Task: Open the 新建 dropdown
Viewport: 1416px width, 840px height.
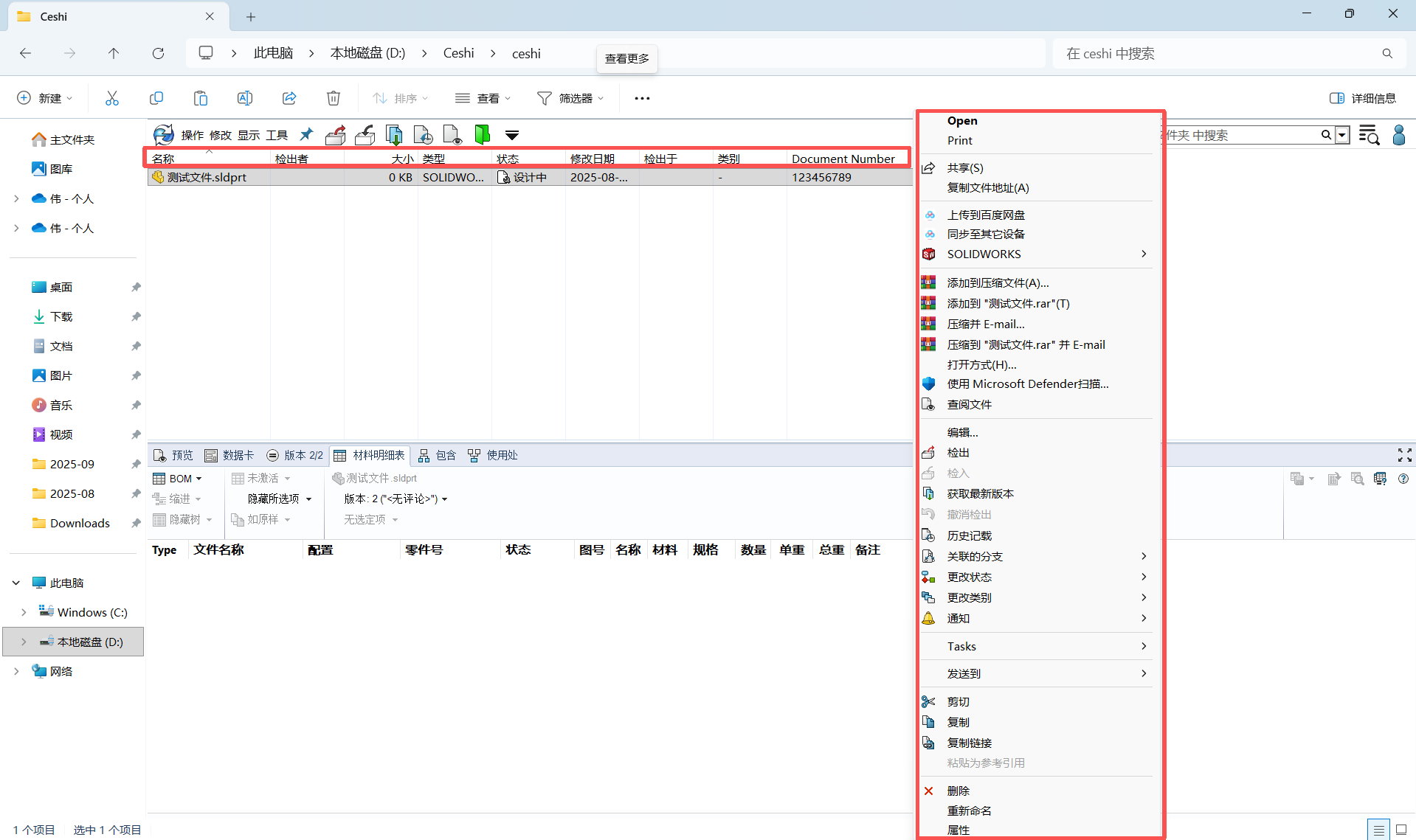Action: click(x=44, y=98)
